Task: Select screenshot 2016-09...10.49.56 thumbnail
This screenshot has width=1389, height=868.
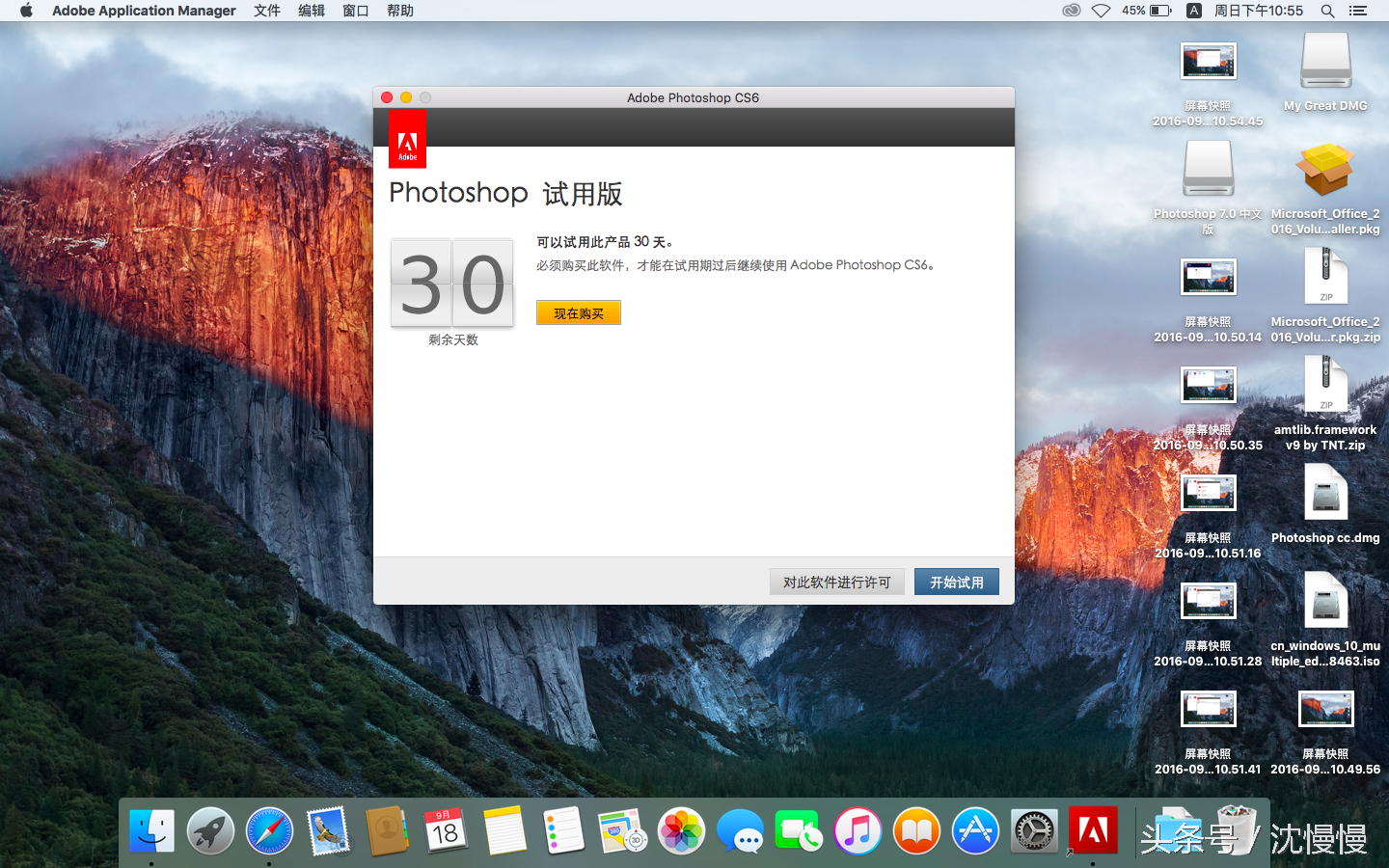Action: [x=1325, y=710]
